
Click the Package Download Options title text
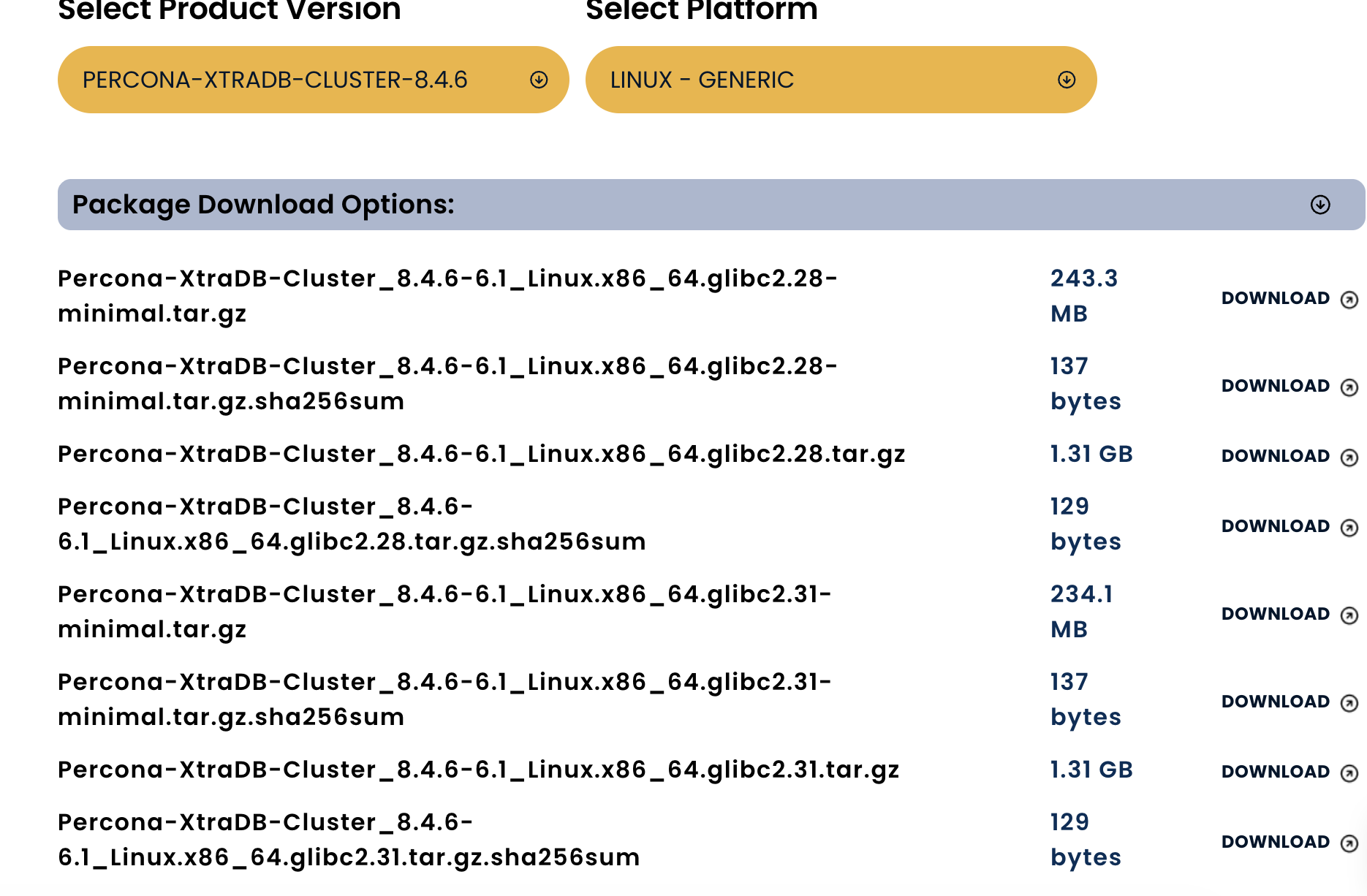(x=263, y=205)
